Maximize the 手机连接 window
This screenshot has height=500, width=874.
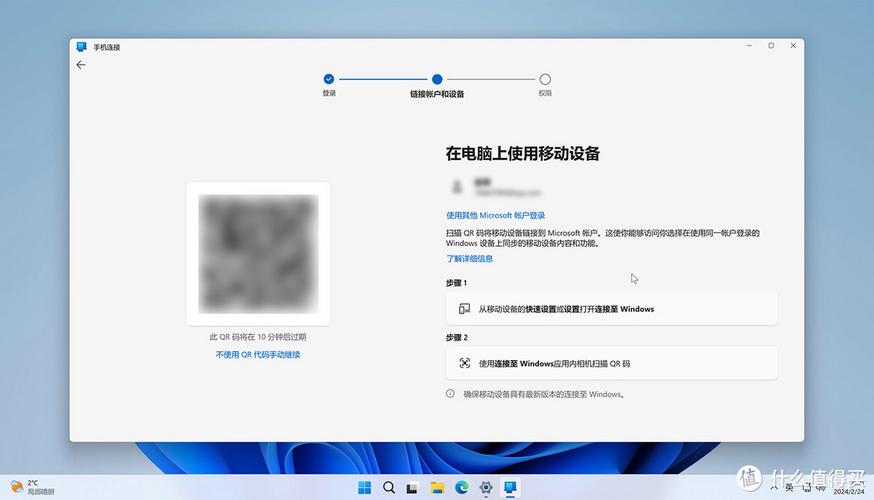pos(771,46)
